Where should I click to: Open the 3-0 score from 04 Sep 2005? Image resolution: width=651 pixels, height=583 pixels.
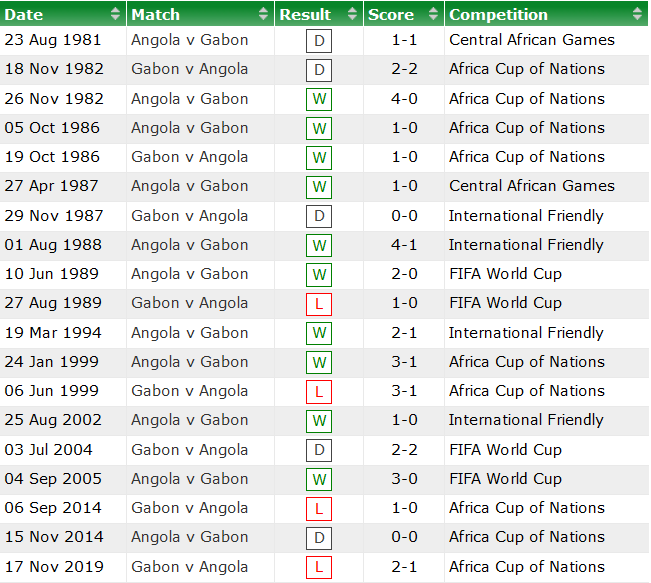click(404, 479)
